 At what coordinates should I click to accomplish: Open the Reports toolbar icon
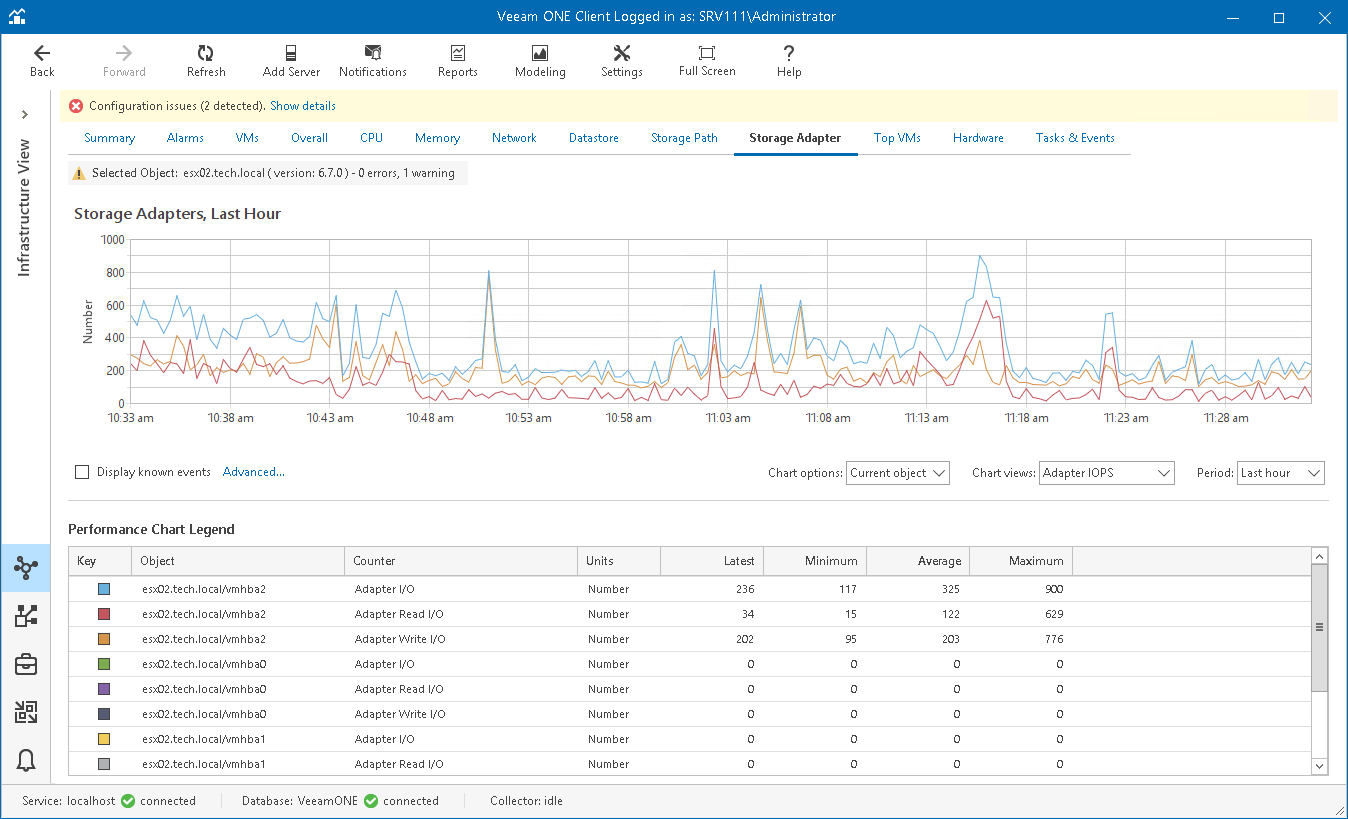tap(457, 60)
